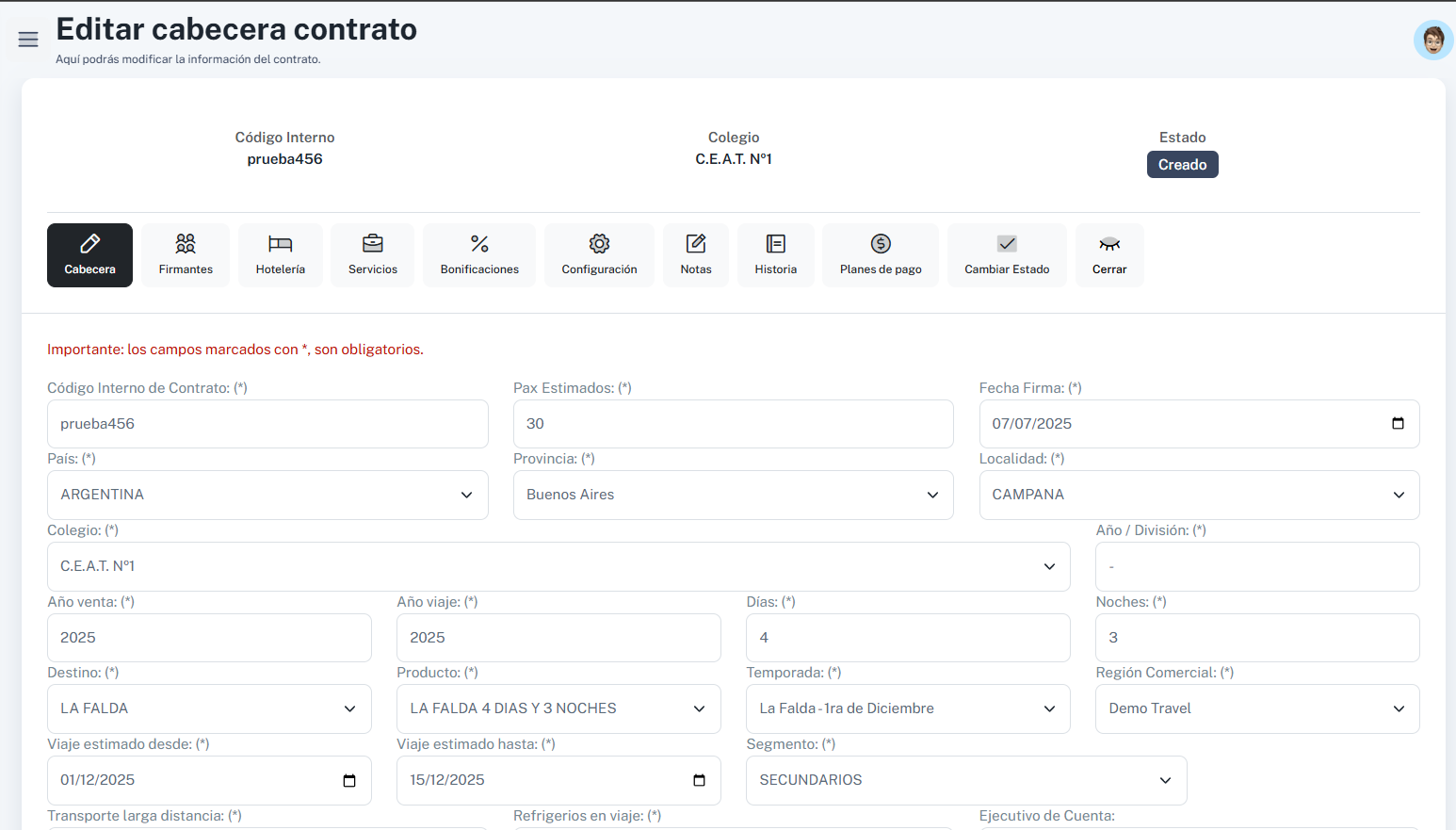Image resolution: width=1456 pixels, height=830 pixels.
Task: Click the Viaje estimado desde date field
Action: click(x=209, y=780)
